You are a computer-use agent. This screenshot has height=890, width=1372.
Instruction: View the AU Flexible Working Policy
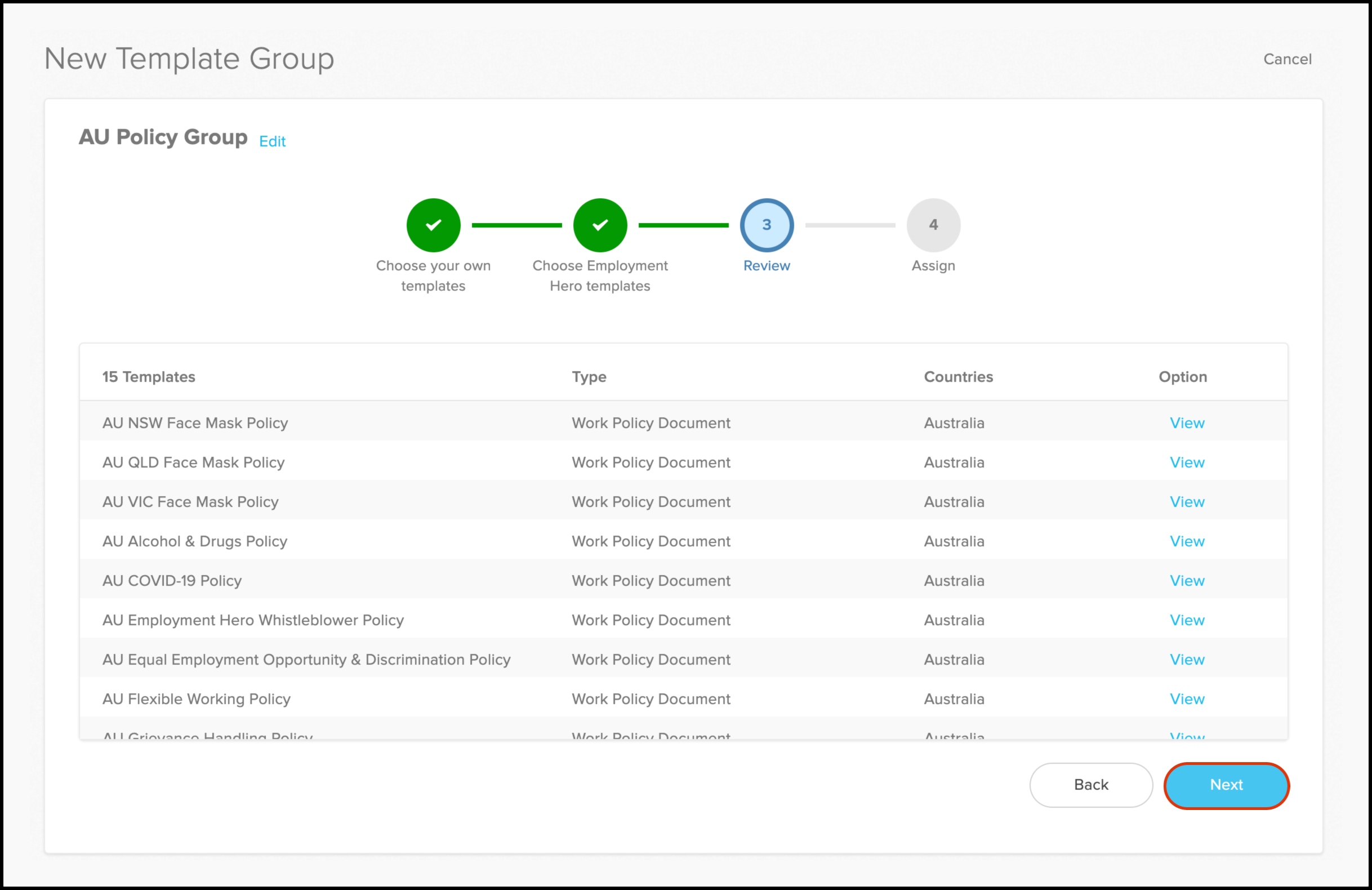[x=1186, y=698]
